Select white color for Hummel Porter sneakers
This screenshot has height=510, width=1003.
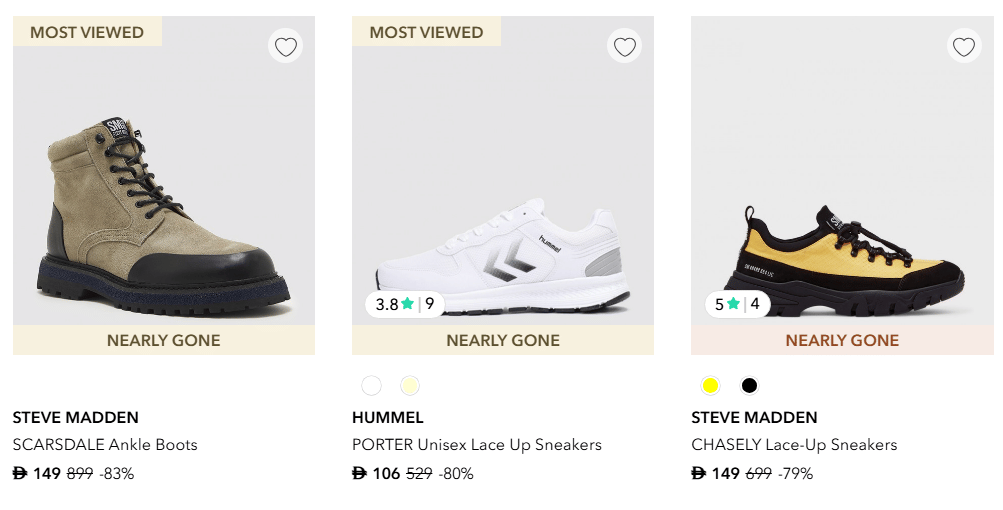372,386
